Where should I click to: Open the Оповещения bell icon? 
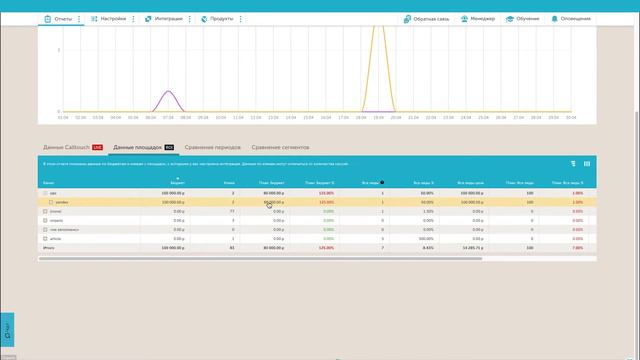pos(554,19)
